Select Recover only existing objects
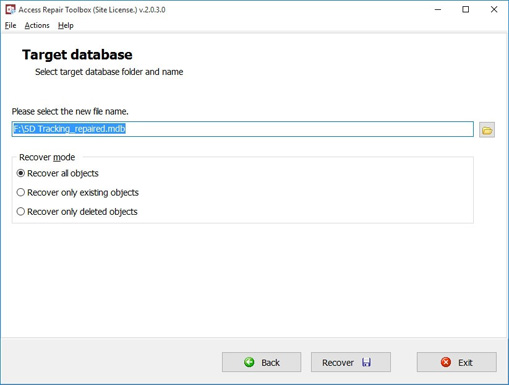This screenshot has width=509, height=385. [x=78, y=193]
